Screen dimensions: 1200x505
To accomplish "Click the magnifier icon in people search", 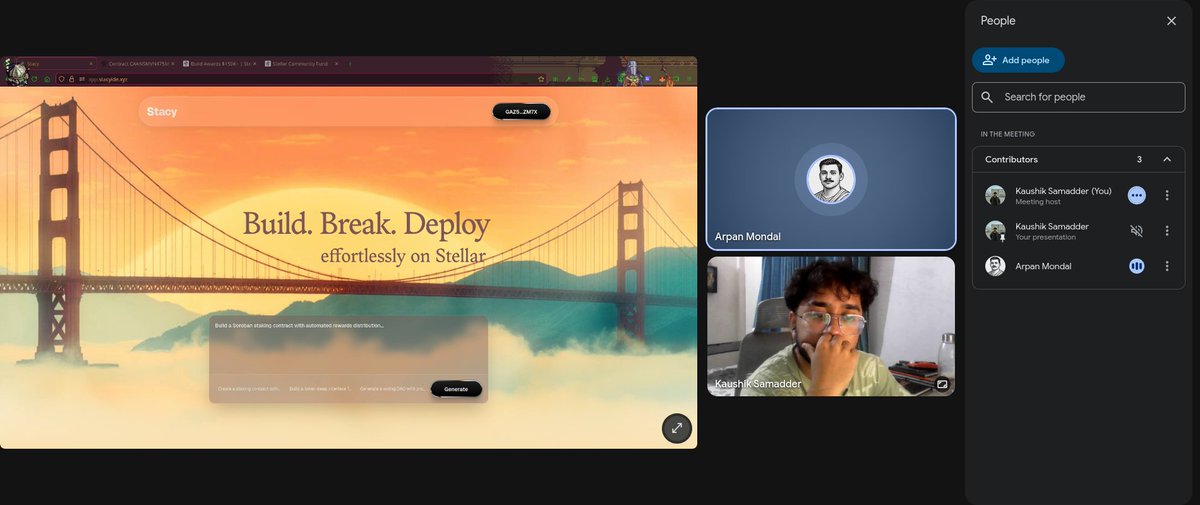I will (x=987, y=97).
